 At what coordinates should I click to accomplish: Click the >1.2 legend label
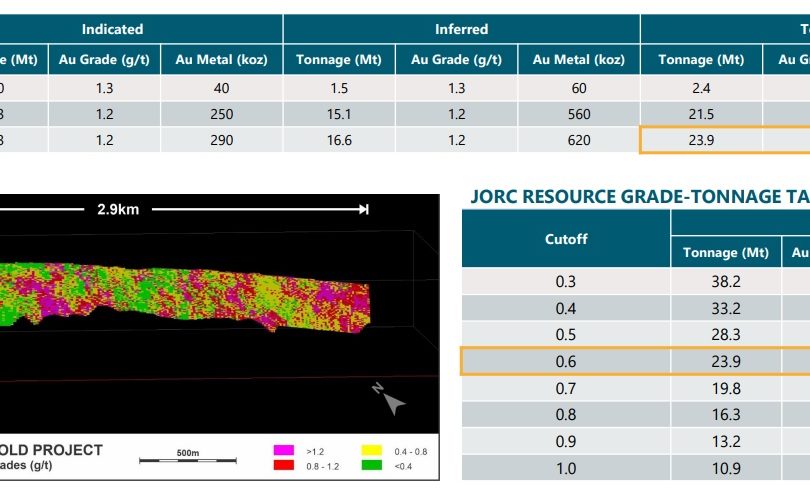tap(315, 451)
